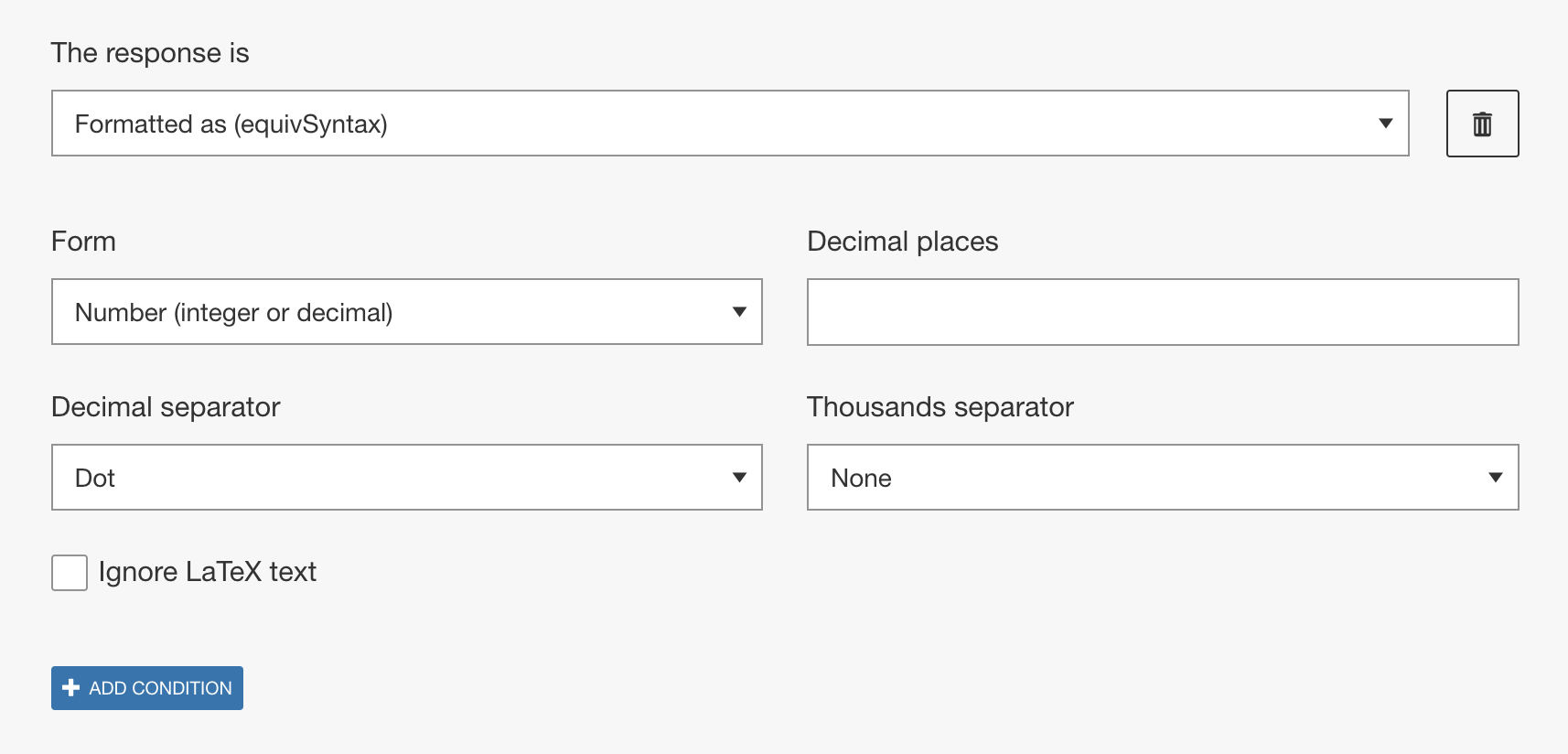The height and width of the screenshot is (754, 1568).
Task: Click the plus icon on Add Condition
Action: [x=71, y=688]
